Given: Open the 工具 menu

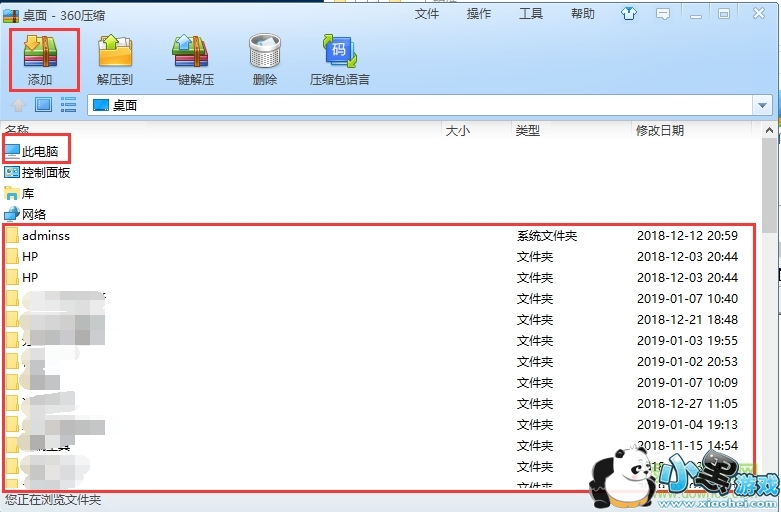Looking at the screenshot, I should point(531,14).
